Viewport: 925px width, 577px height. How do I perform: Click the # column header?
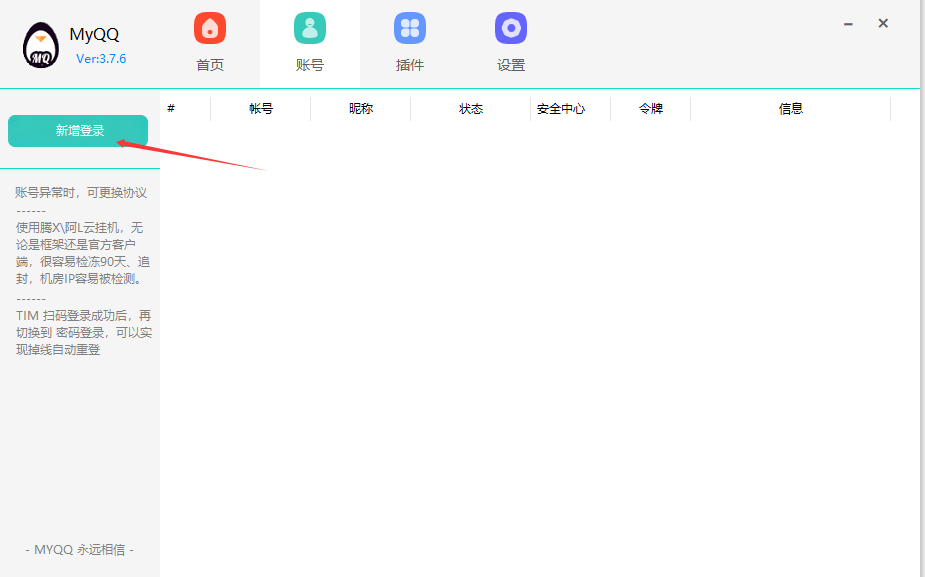[171, 108]
